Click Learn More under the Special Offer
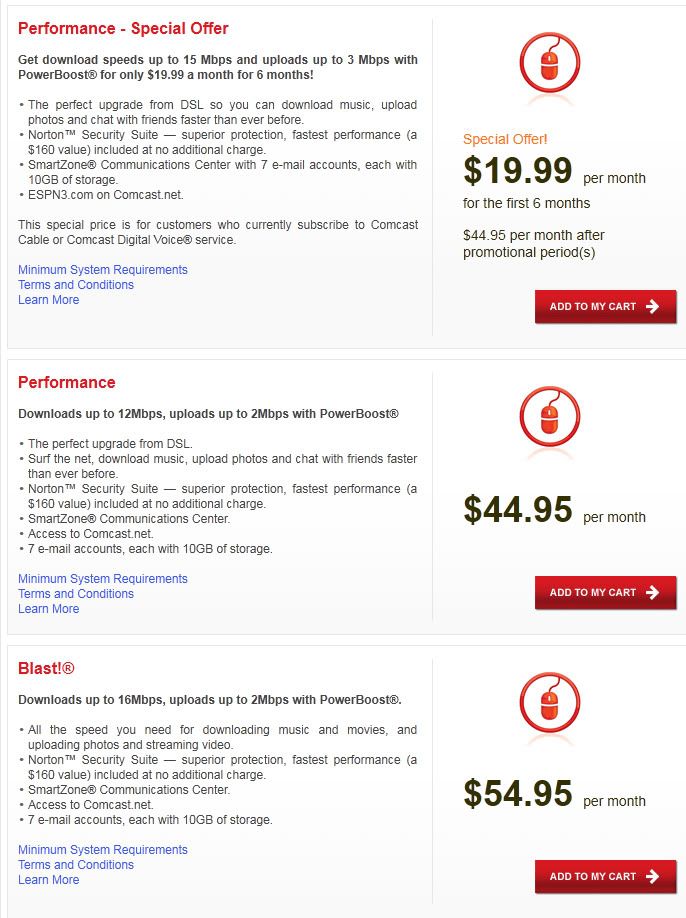 tap(48, 300)
